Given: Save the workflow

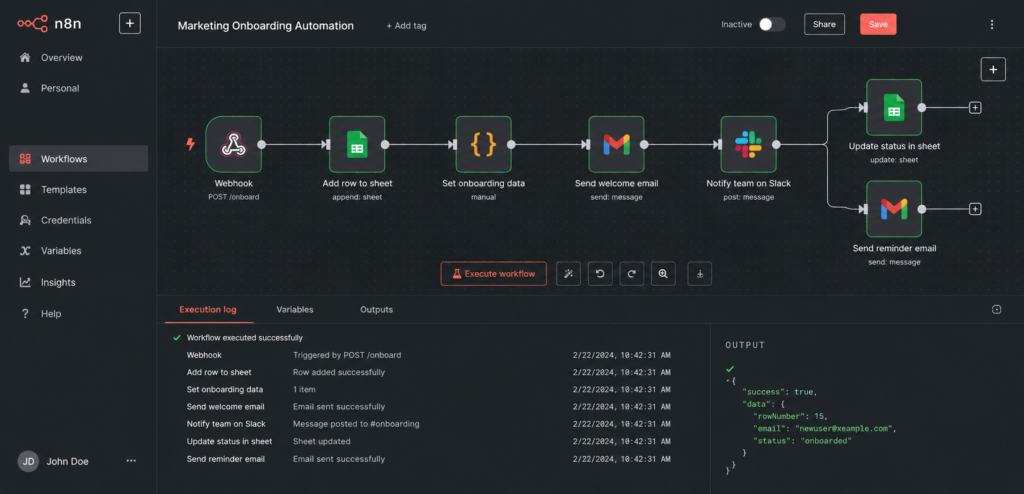Looking at the screenshot, I should point(878,24).
